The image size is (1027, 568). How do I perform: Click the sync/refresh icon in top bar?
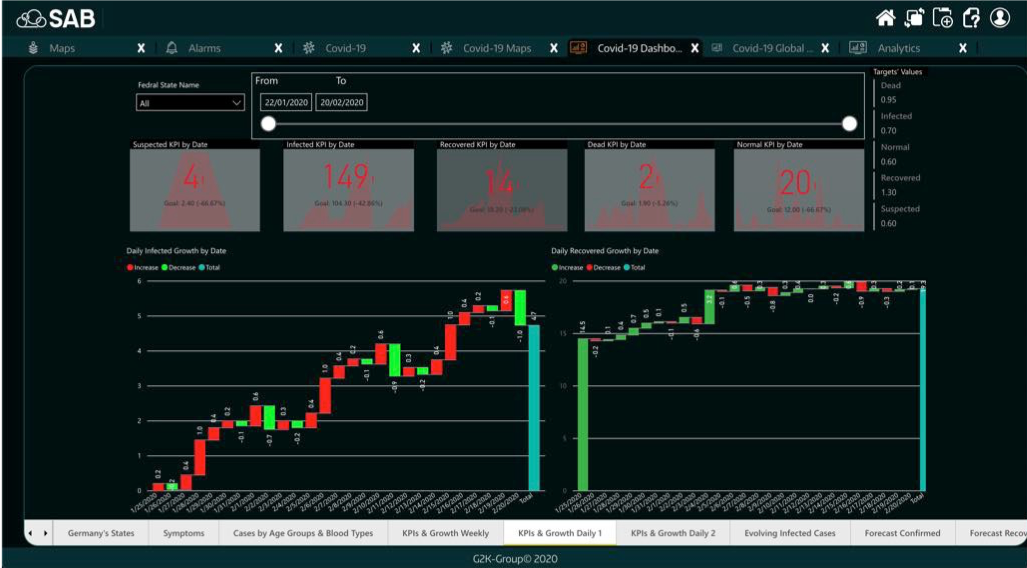pos(913,17)
